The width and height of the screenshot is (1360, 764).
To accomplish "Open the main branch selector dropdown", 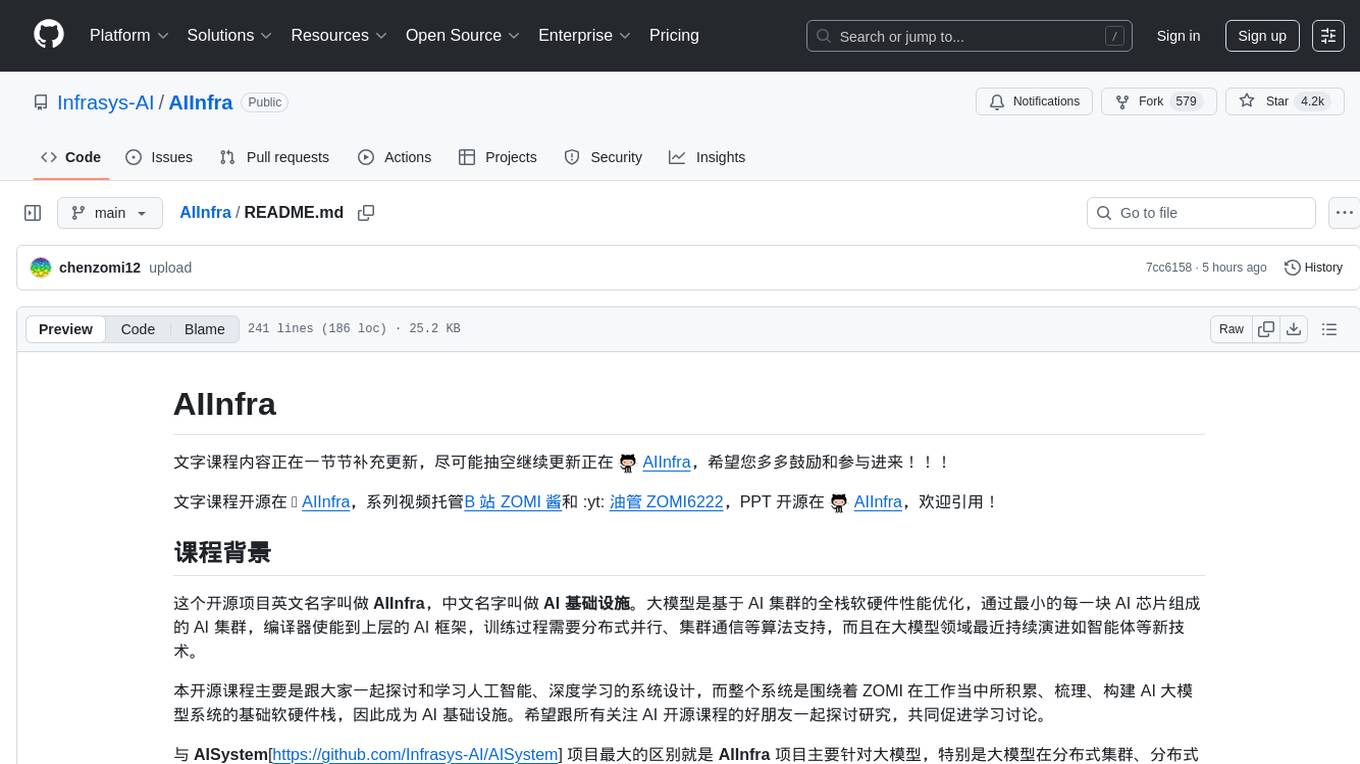I will [109, 213].
